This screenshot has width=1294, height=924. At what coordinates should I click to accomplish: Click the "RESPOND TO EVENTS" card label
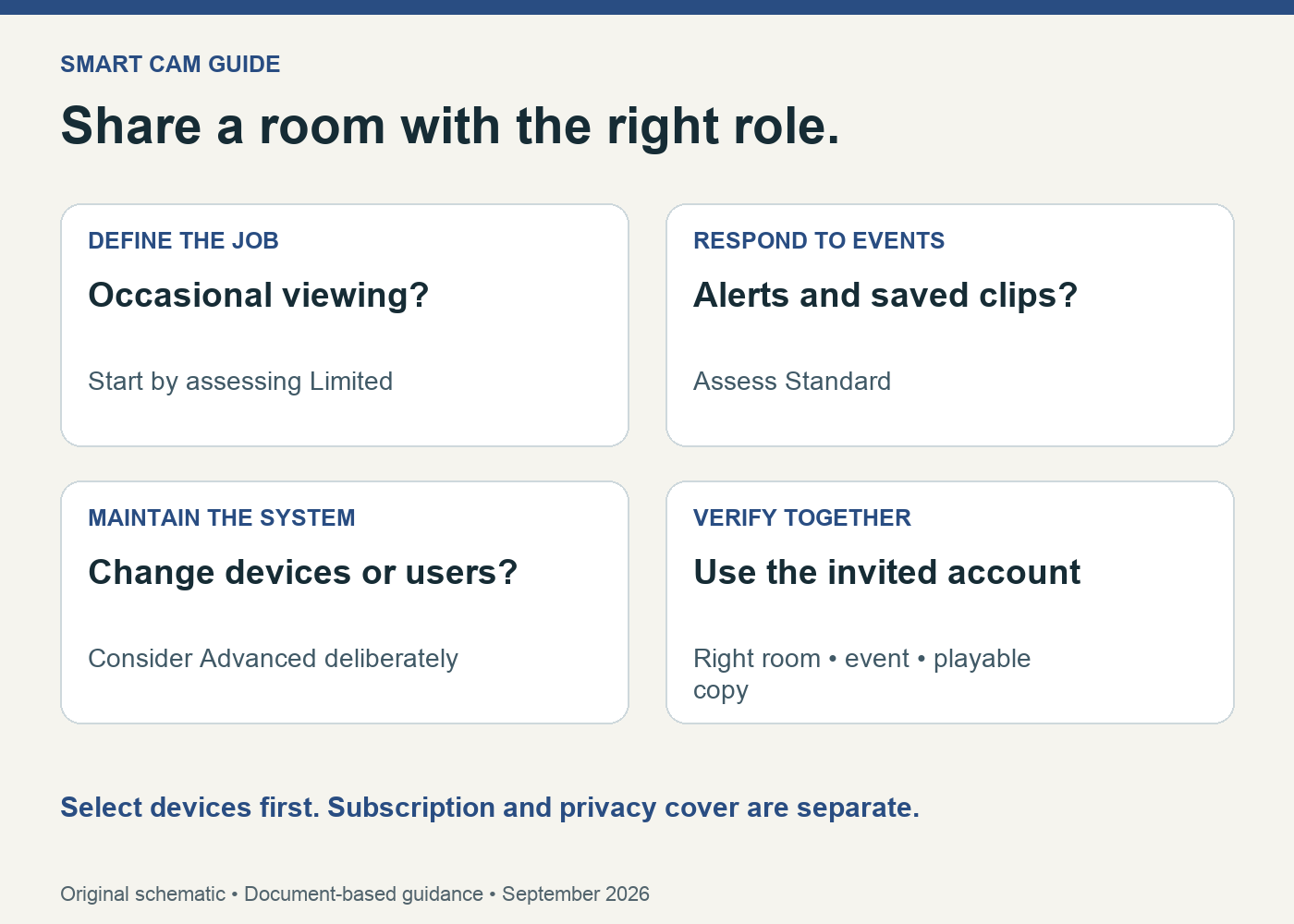pos(819,240)
